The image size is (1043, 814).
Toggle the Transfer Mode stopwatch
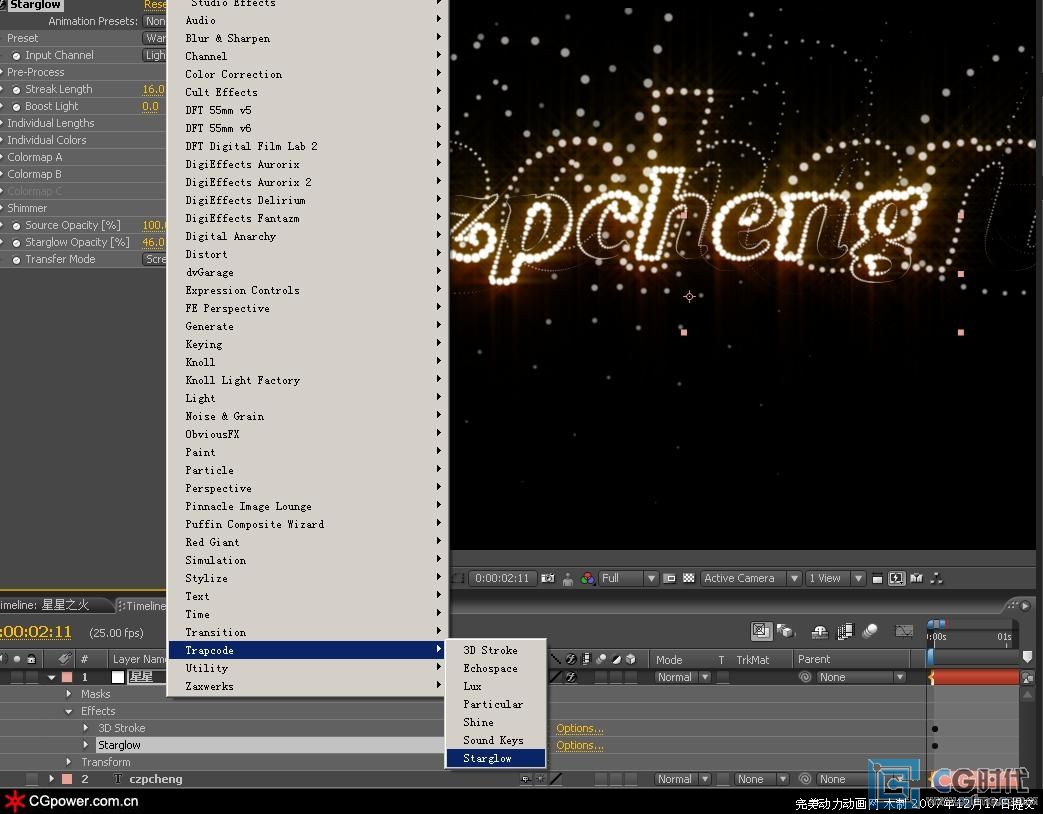click(17, 260)
